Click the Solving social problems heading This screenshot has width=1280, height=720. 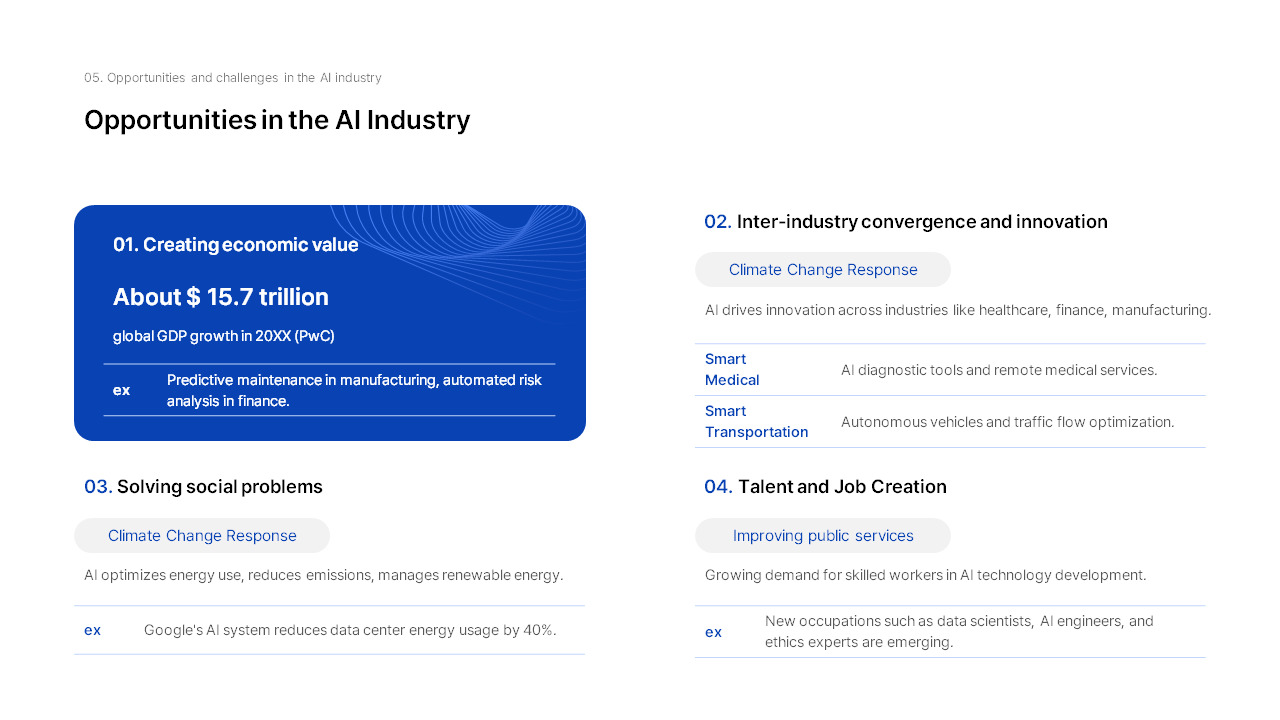[x=203, y=487]
